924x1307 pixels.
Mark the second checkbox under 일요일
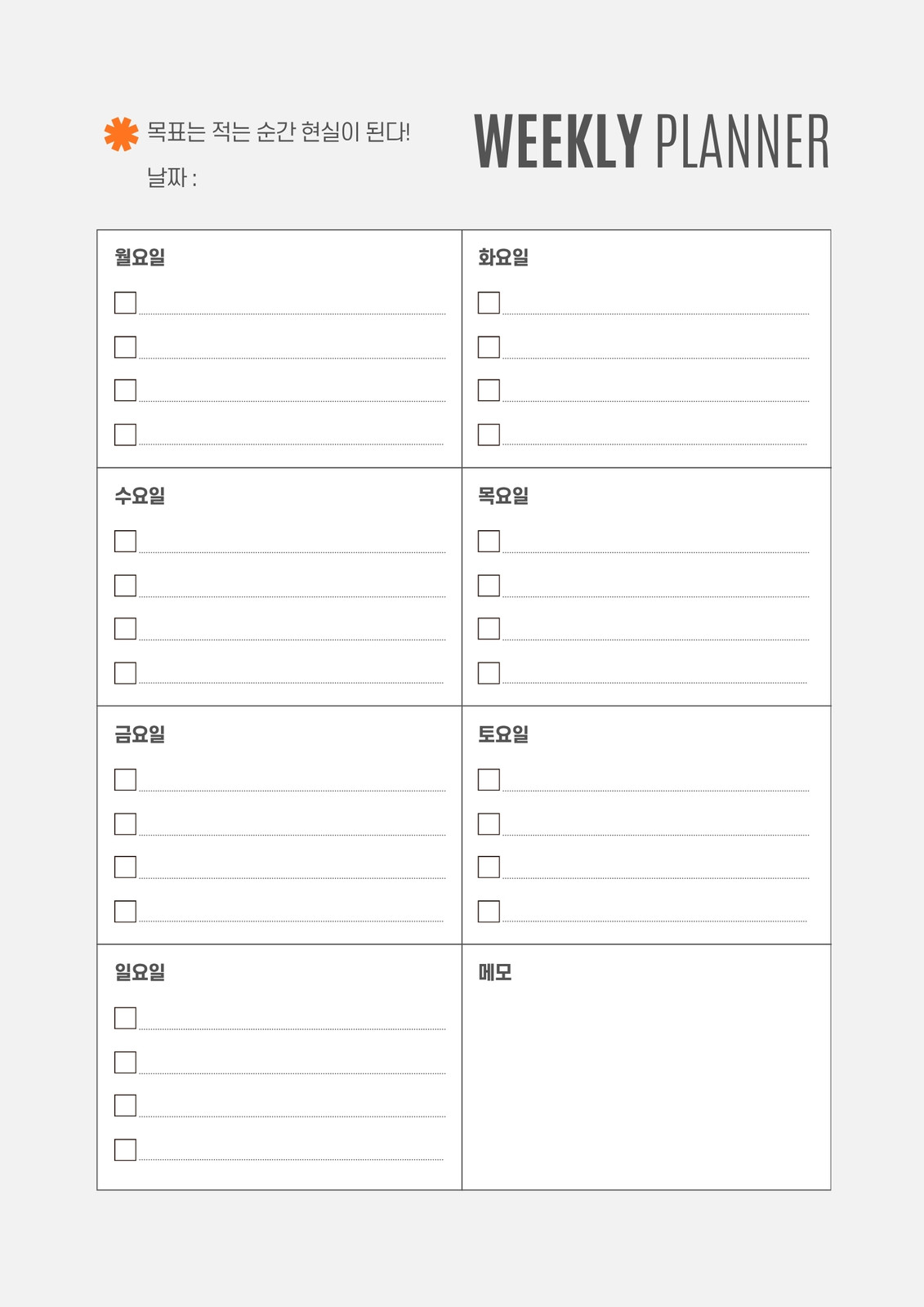click(x=125, y=1063)
